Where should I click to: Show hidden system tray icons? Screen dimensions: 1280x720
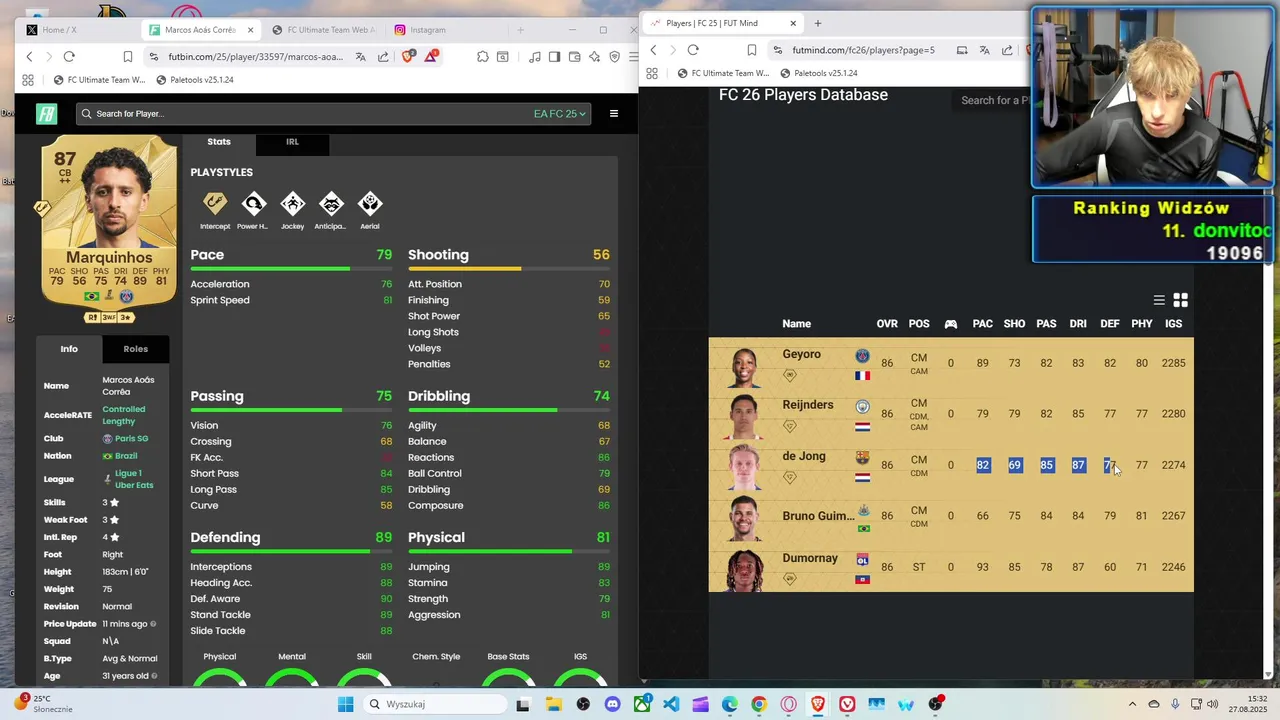pos(1132,705)
